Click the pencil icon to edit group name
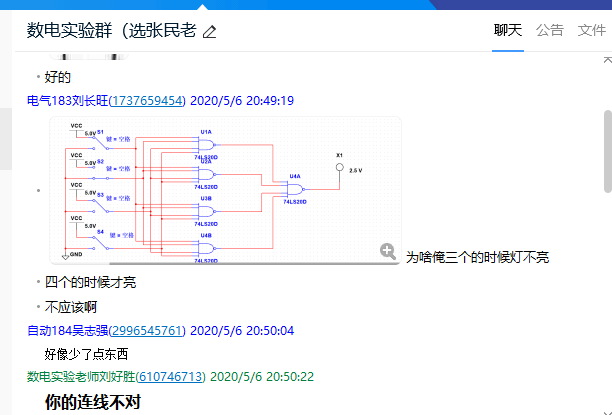 click(209, 31)
